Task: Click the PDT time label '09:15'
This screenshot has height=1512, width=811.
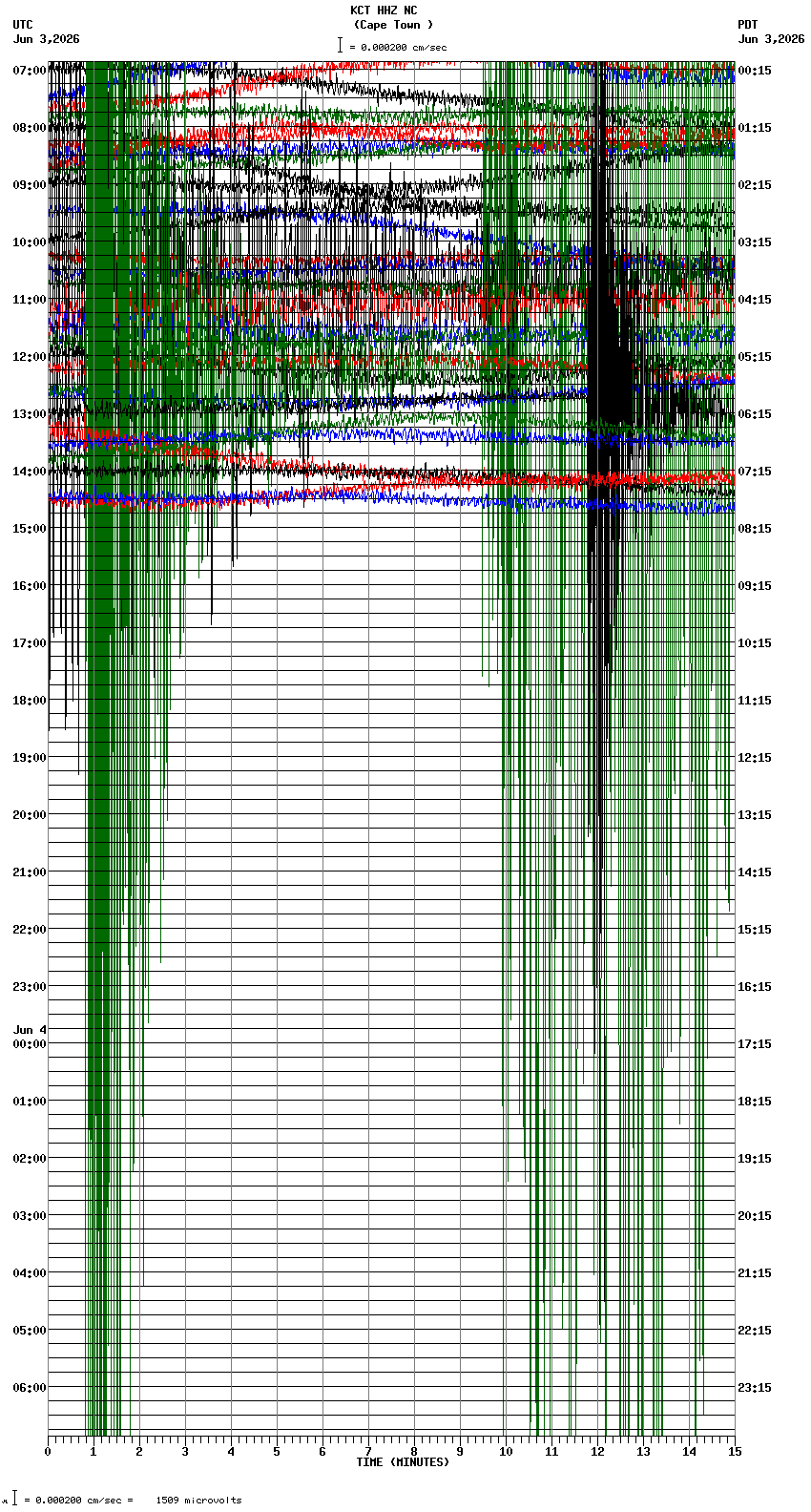Action: point(755,586)
